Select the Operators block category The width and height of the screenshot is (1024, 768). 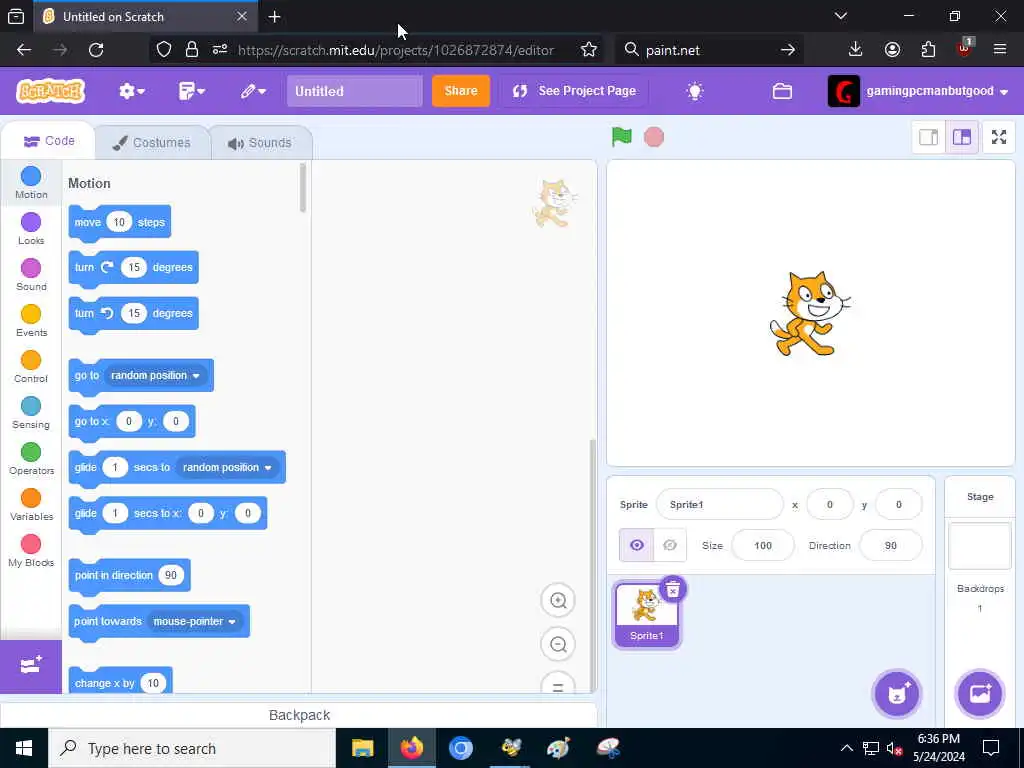pos(31,459)
